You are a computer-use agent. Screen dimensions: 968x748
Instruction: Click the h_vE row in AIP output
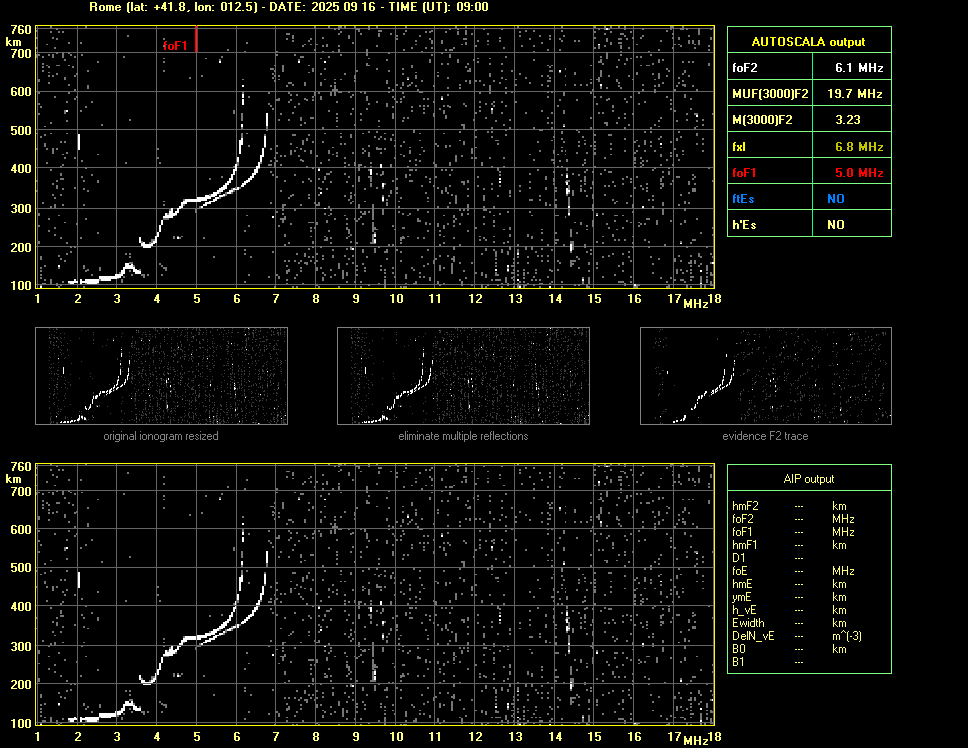coord(789,610)
